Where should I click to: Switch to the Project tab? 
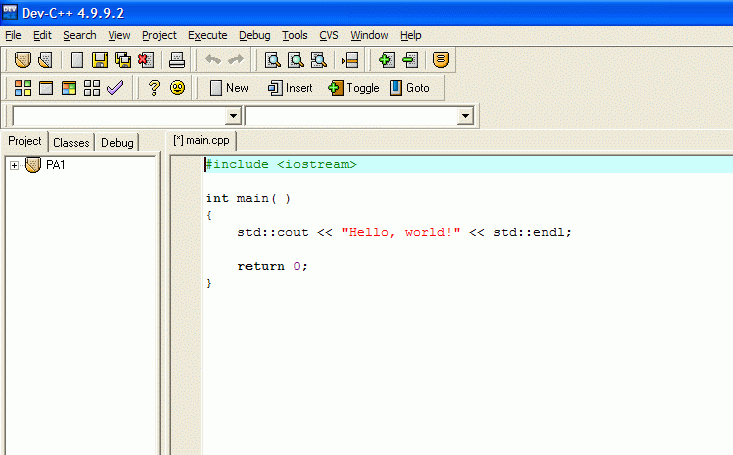pyautogui.click(x=25, y=141)
